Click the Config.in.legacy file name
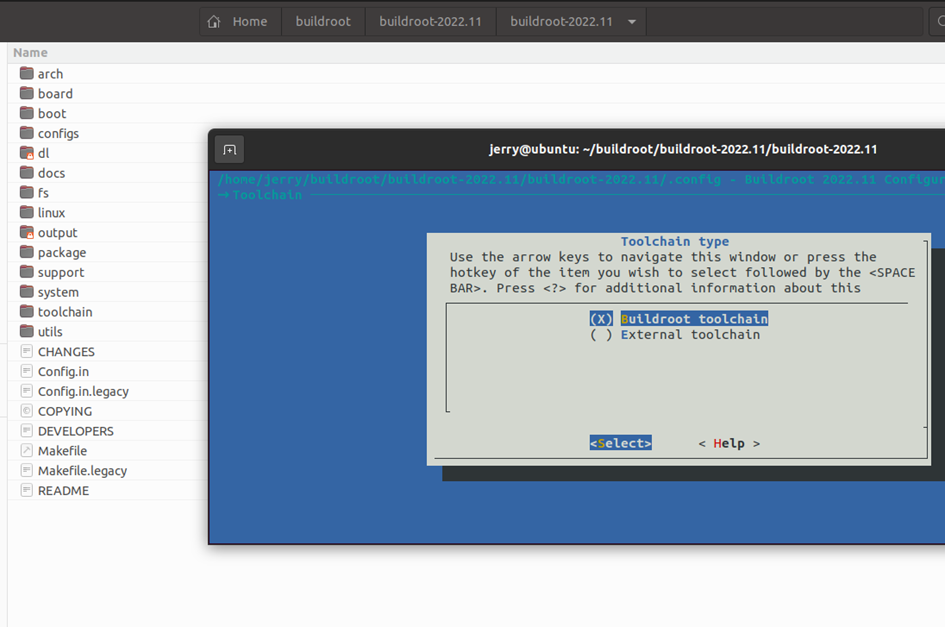The height and width of the screenshot is (627, 945). click(x=83, y=391)
